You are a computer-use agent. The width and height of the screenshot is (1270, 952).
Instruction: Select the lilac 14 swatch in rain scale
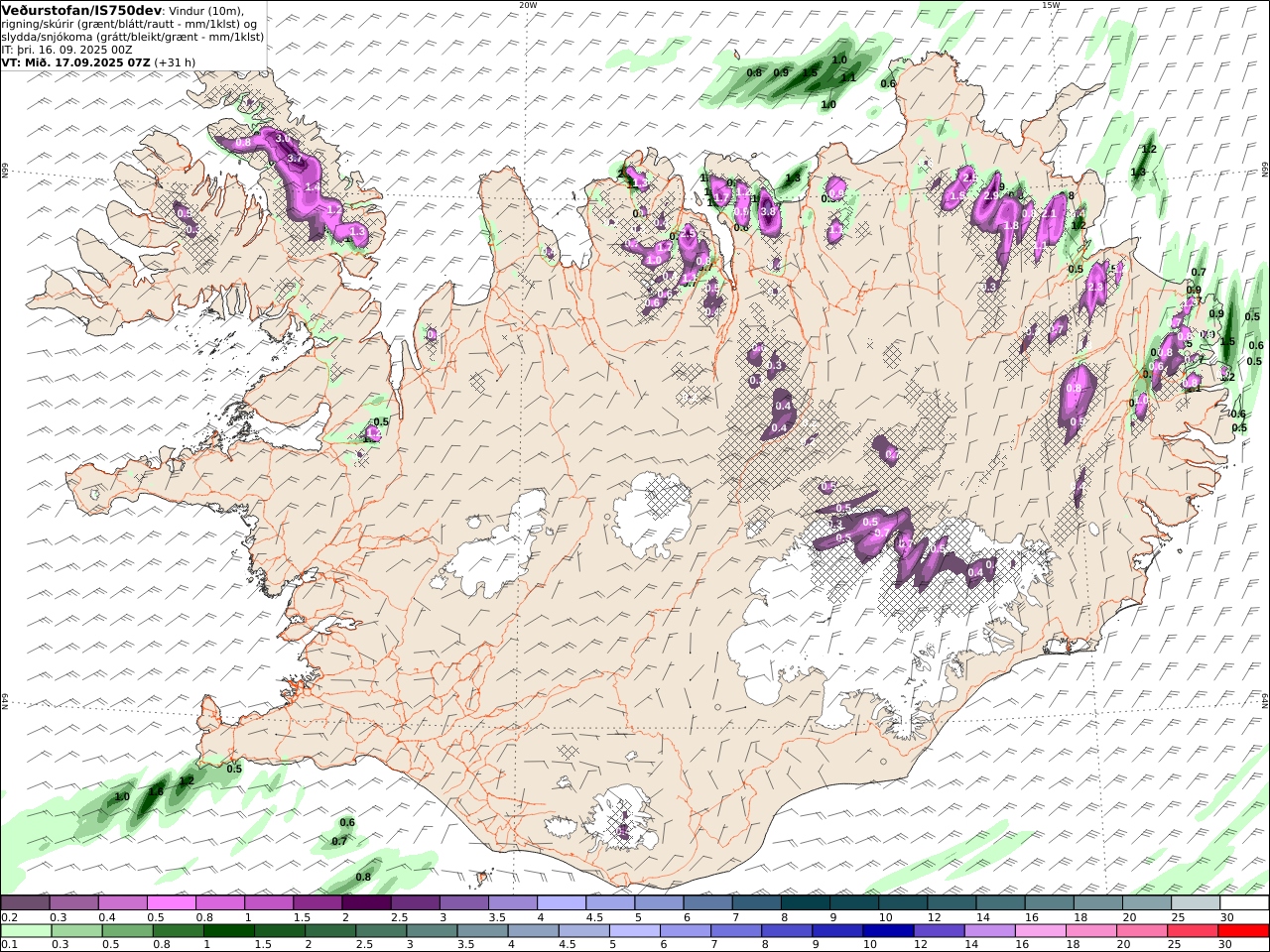click(988, 931)
